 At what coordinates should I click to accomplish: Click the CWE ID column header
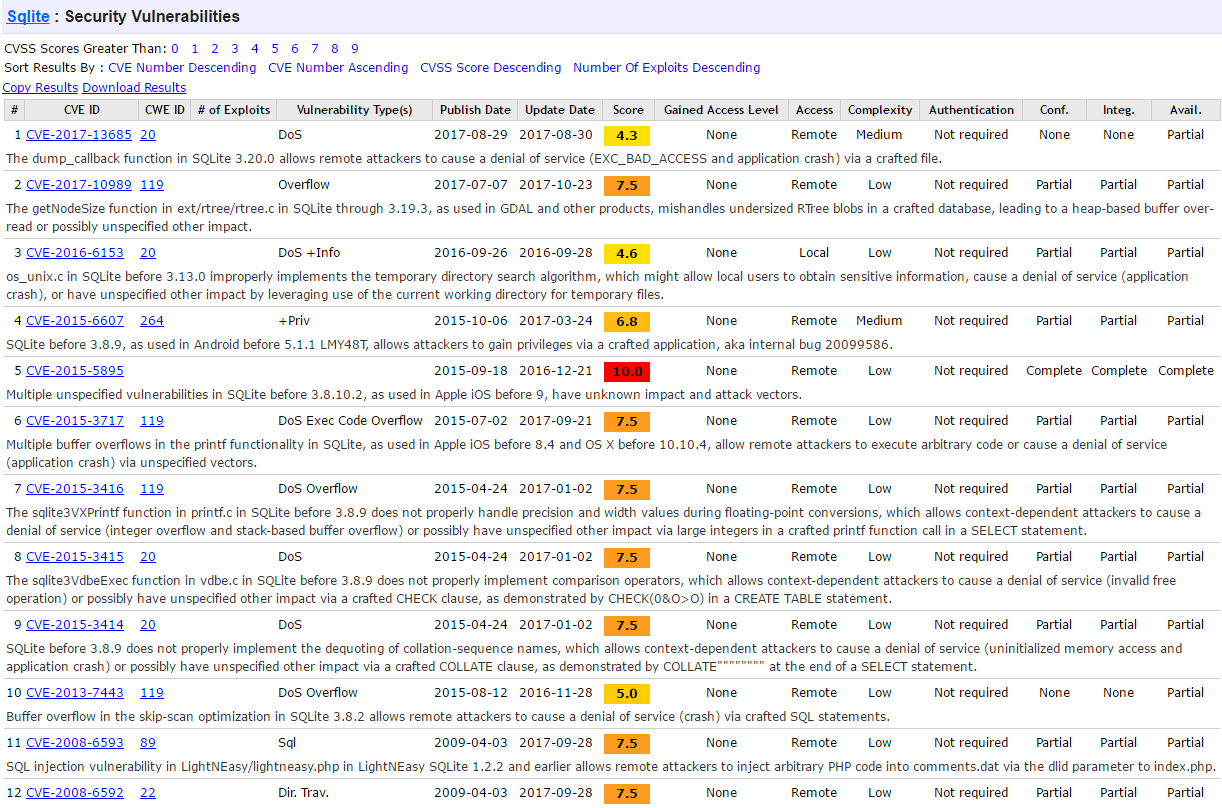[165, 110]
